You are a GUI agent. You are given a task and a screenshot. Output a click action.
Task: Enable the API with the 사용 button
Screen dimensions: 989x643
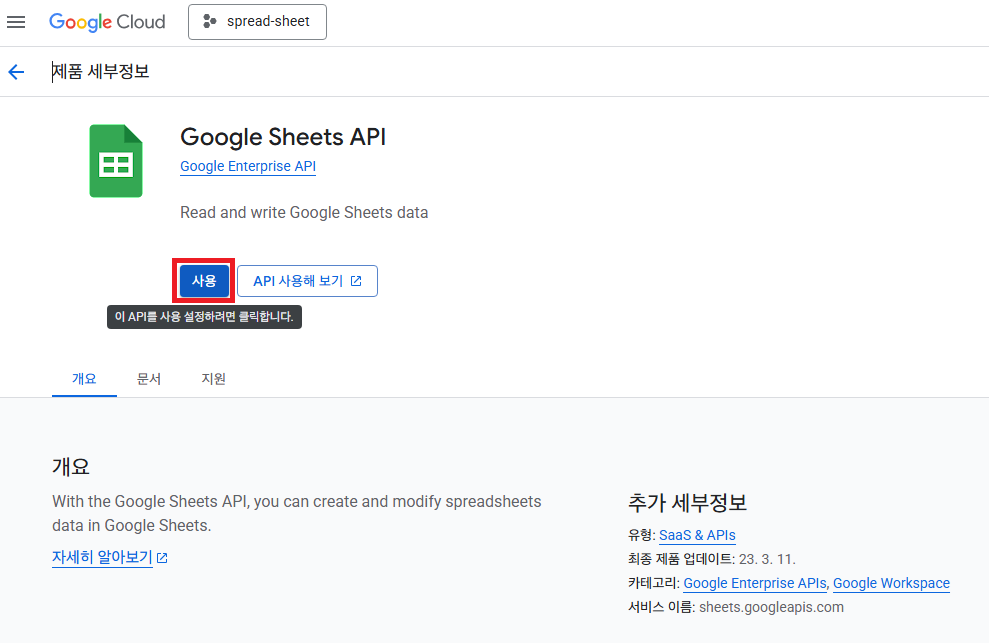[204, 281]
